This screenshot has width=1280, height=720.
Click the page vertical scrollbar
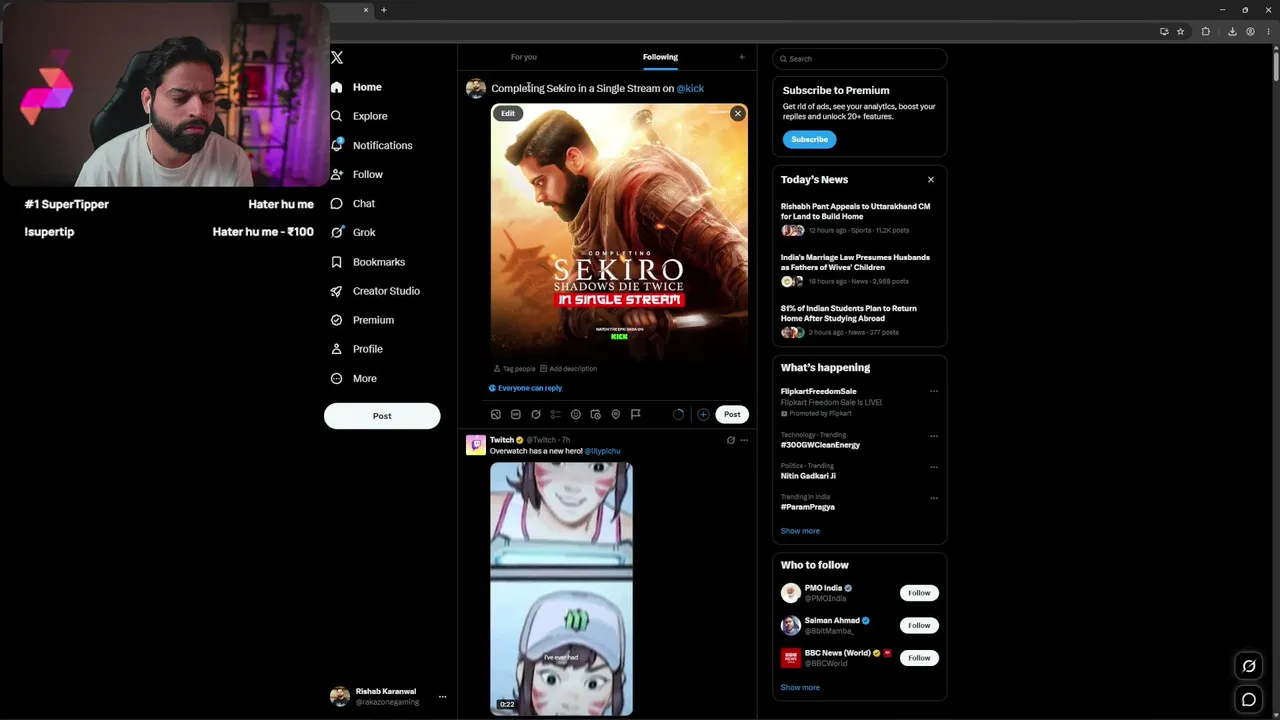pos(1276,66)
